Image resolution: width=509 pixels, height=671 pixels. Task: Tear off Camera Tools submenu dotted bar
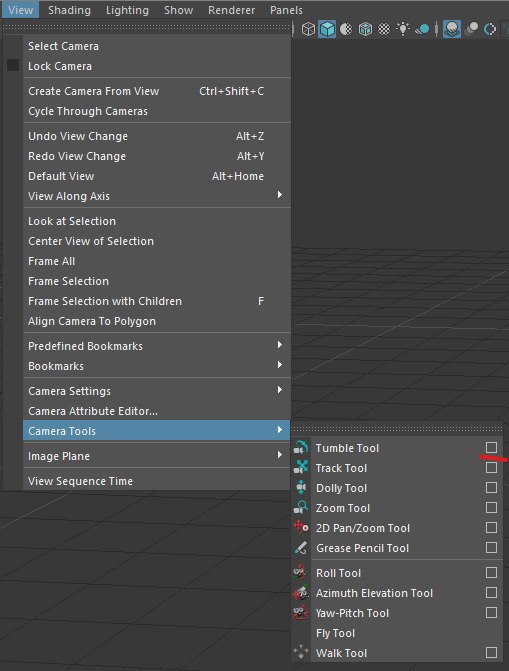click(396, 429)
